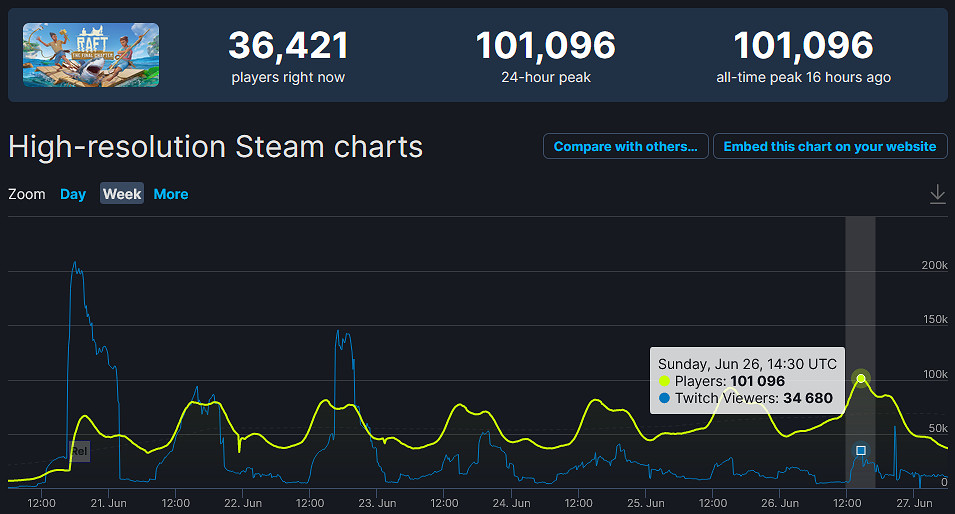Viewport: 955px width, 514px height.
Task: Click the 36,421 players right now figure
Action: 288,46
